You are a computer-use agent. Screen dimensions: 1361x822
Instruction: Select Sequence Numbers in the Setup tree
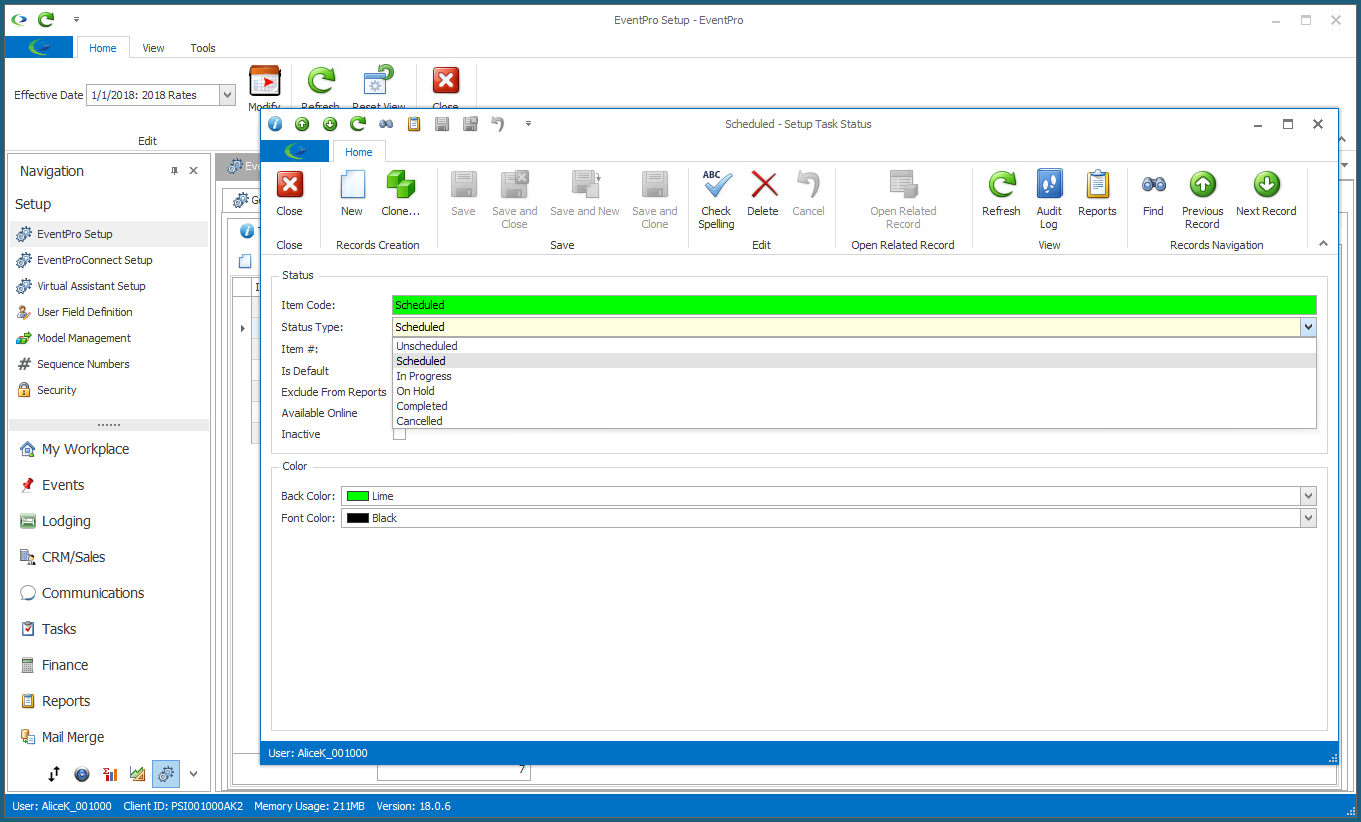[110, 364]
